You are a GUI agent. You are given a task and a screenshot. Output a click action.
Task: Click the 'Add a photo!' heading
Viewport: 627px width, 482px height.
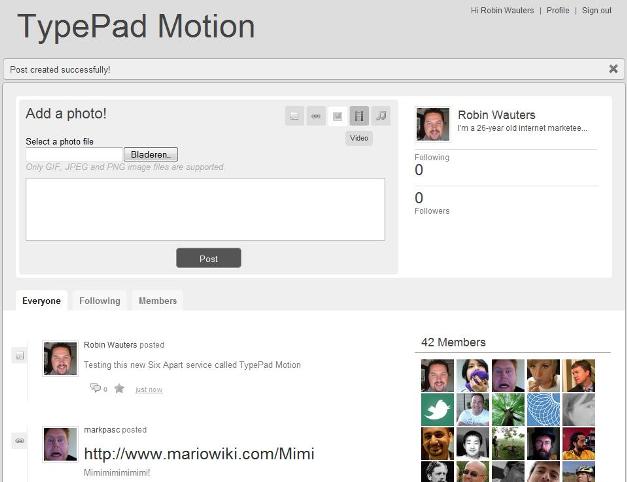tap(66, 114)
